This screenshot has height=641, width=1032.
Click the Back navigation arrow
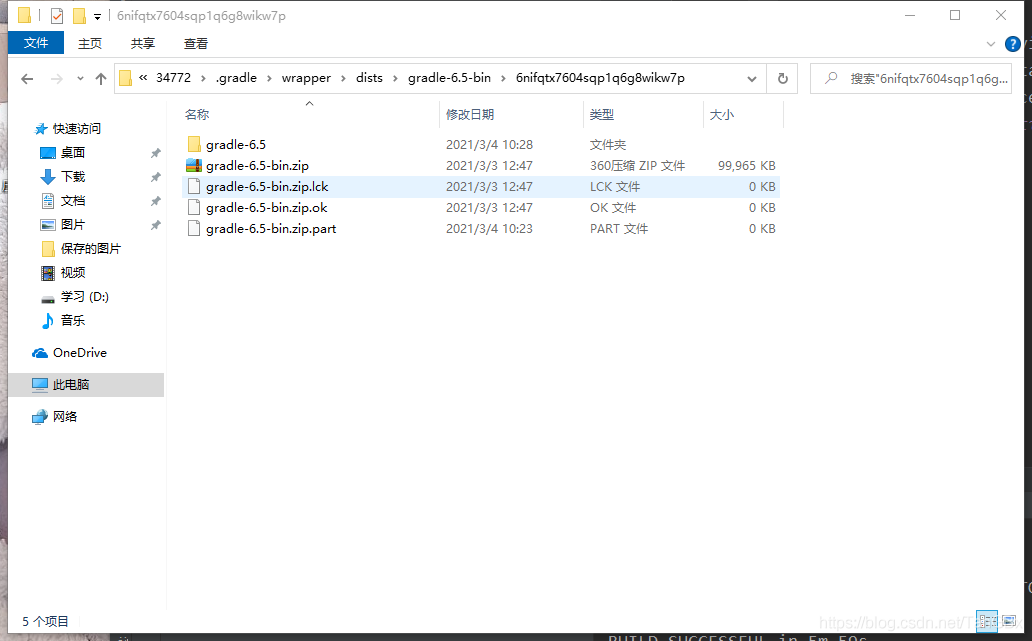pos(27,79)
